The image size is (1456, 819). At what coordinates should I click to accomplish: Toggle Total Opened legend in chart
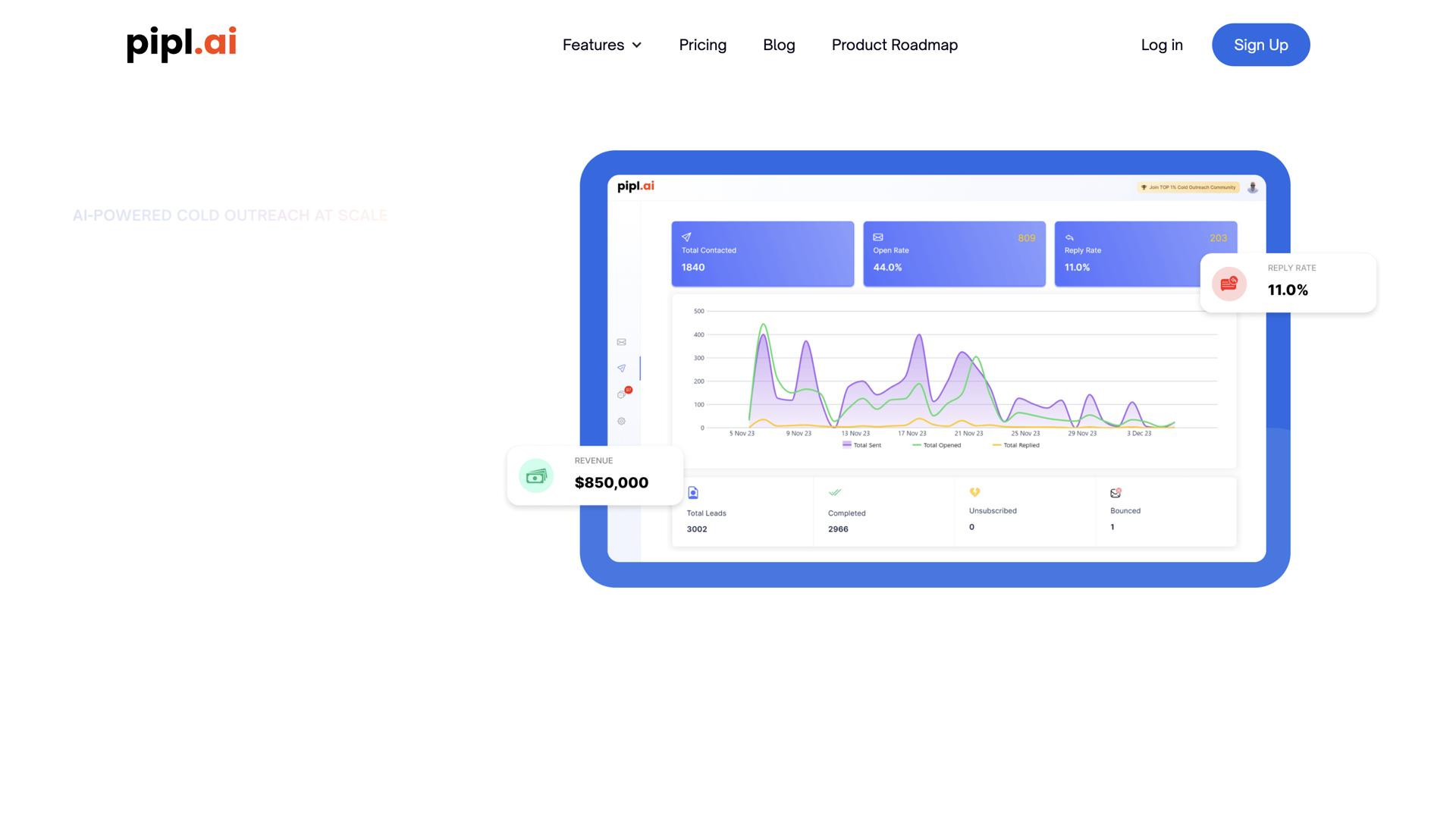(937, 445)
